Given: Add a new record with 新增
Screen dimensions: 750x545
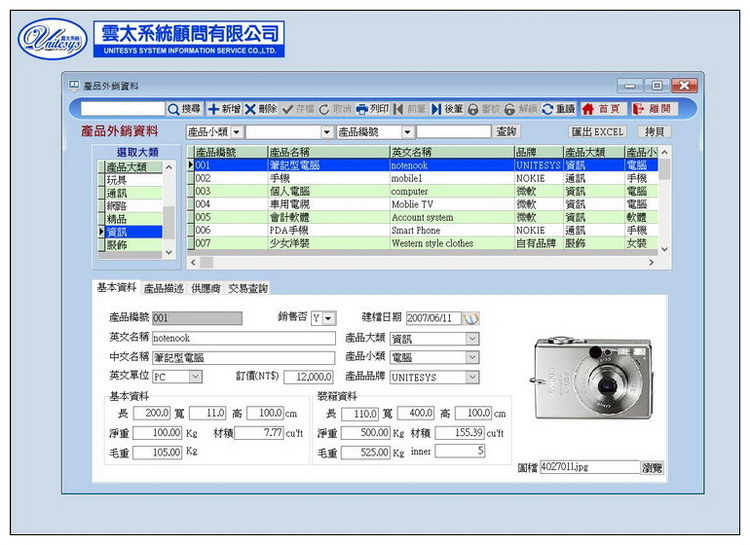Looking at the screenshot, I should coord(223,108).
